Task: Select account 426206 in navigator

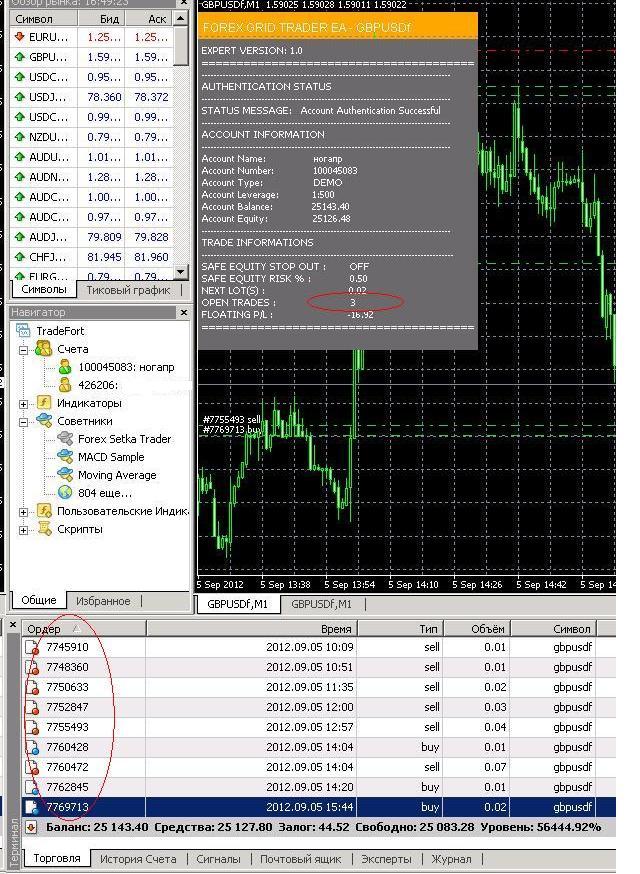Action: [98, 385]
